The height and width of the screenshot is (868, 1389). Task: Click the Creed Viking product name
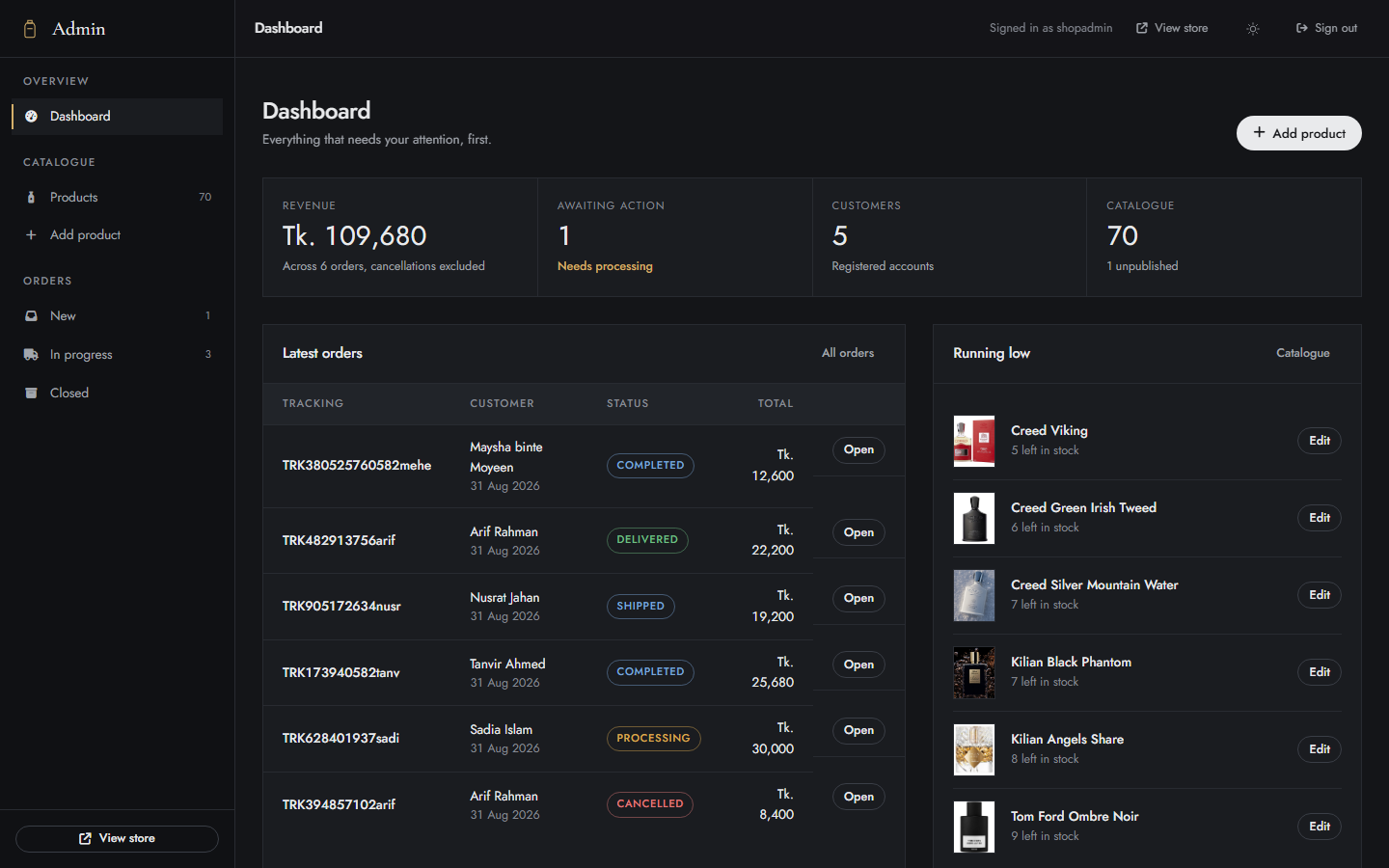[1049, 430]
